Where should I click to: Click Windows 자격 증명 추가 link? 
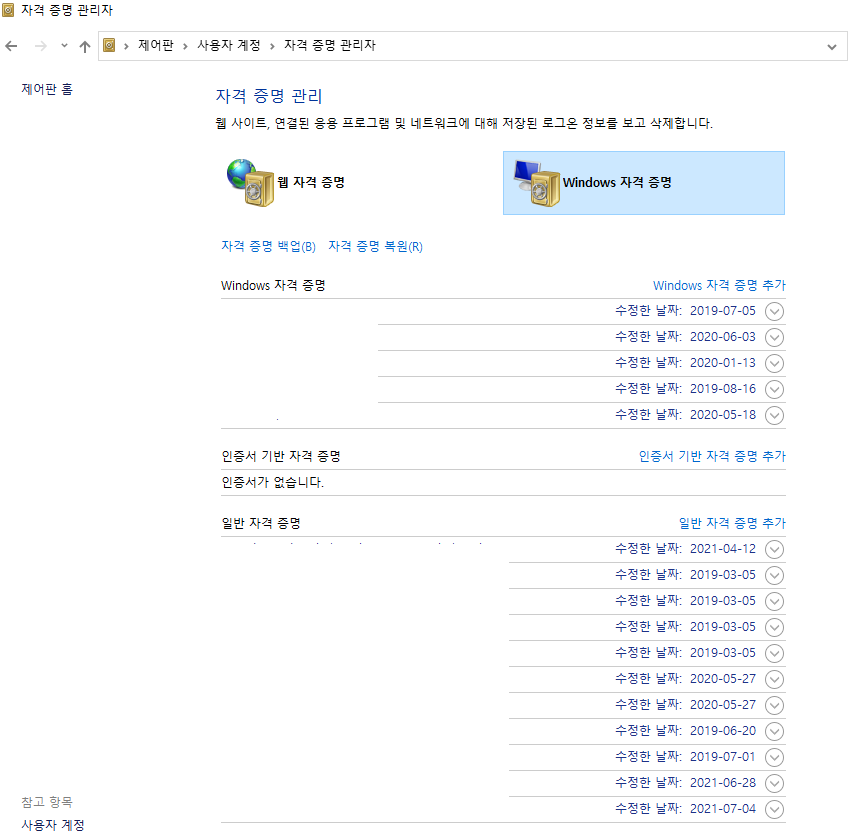click(719, 286)
